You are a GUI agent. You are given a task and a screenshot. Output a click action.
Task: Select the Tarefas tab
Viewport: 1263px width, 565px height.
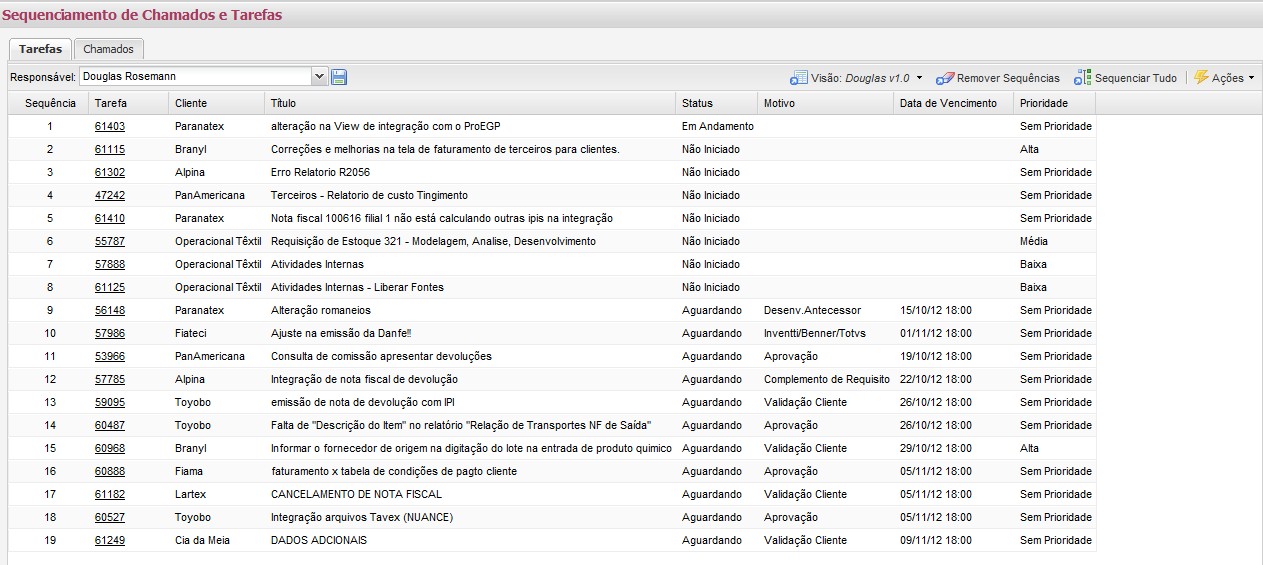(x=40, y=49)
